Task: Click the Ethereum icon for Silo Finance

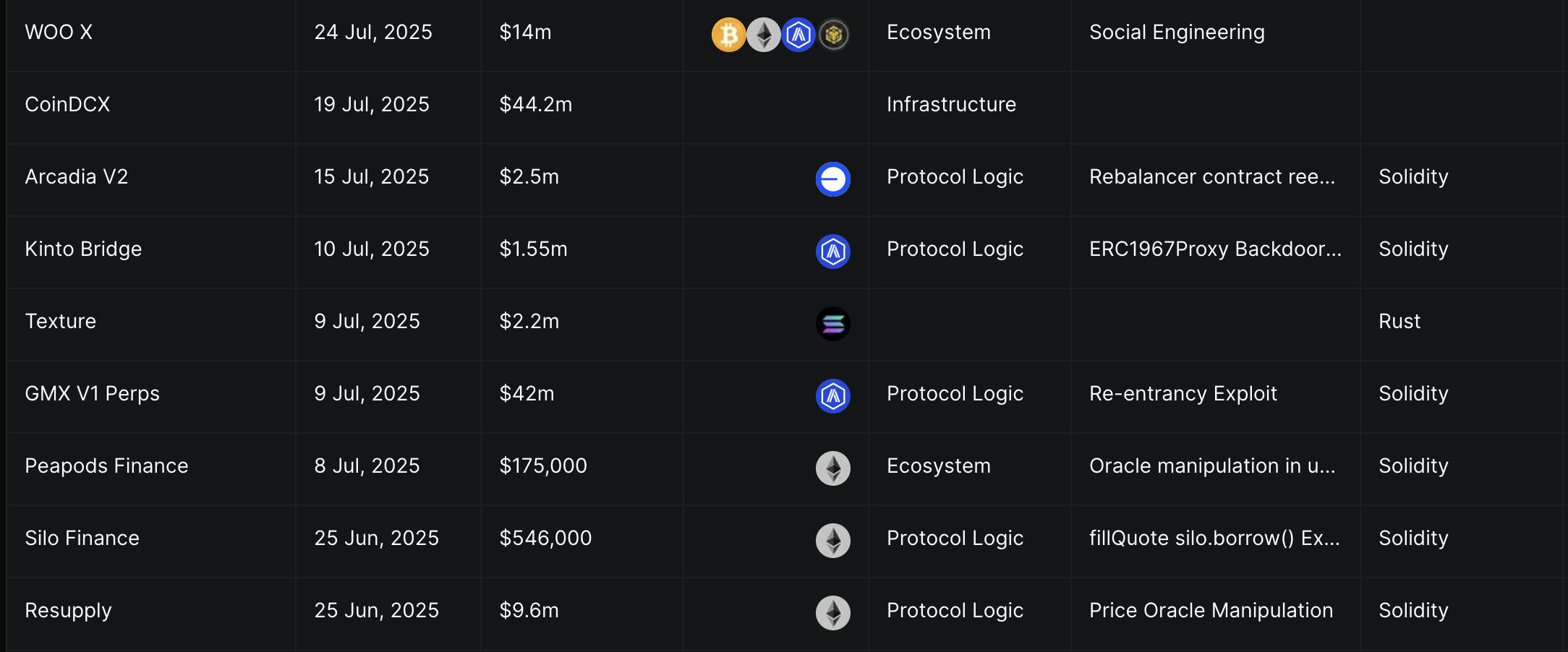Action: (832, 541)
